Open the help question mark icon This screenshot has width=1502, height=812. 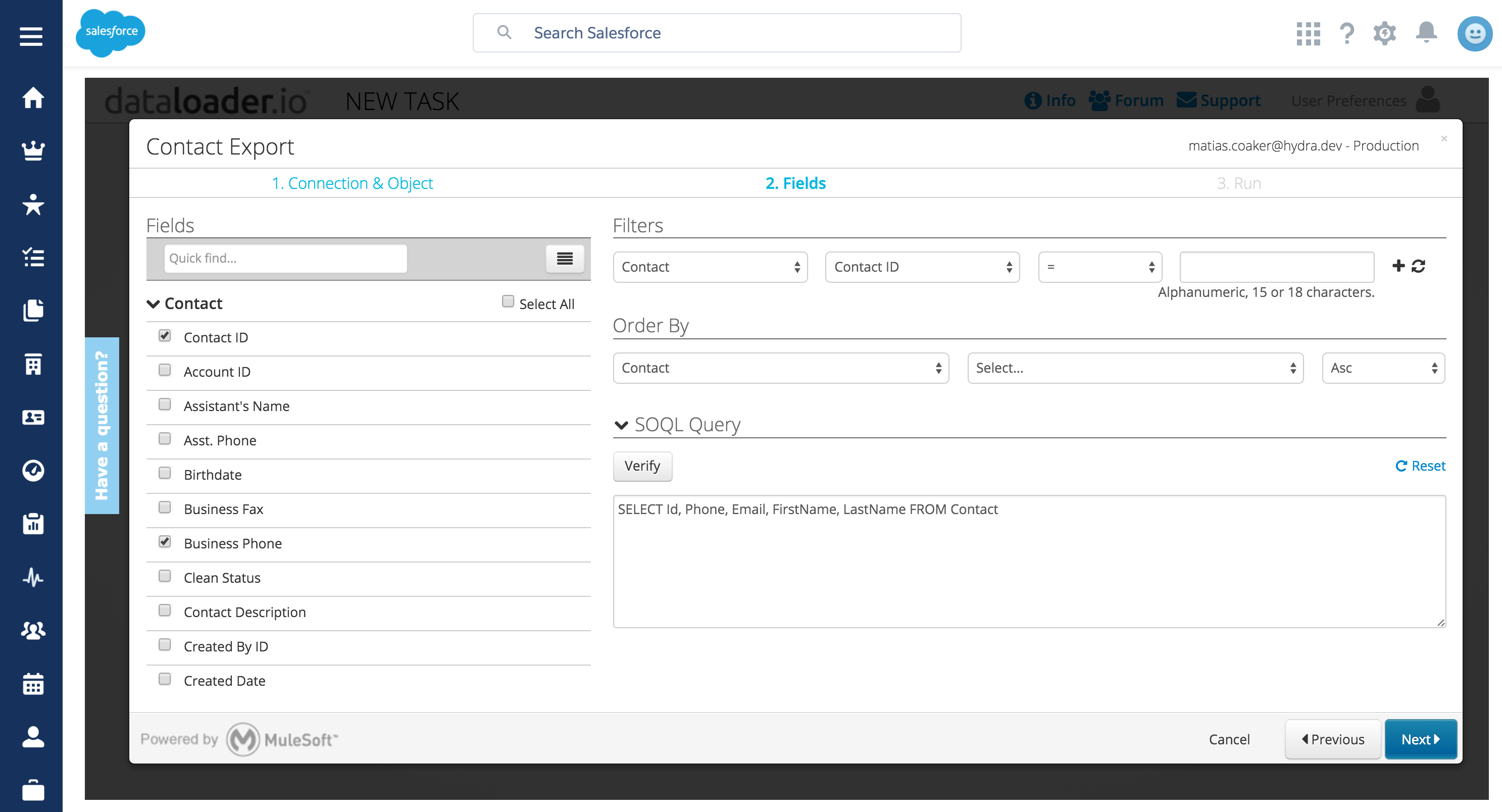(1347, 33)
